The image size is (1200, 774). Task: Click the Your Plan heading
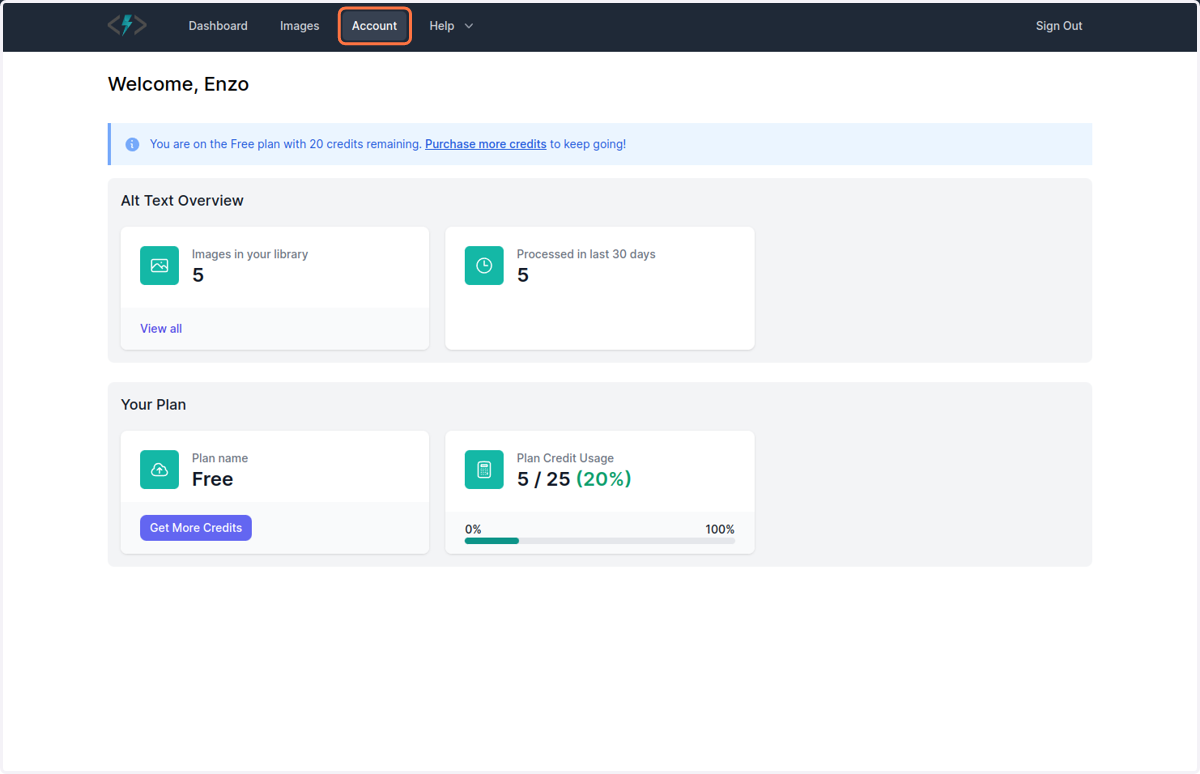coord(153,405)
